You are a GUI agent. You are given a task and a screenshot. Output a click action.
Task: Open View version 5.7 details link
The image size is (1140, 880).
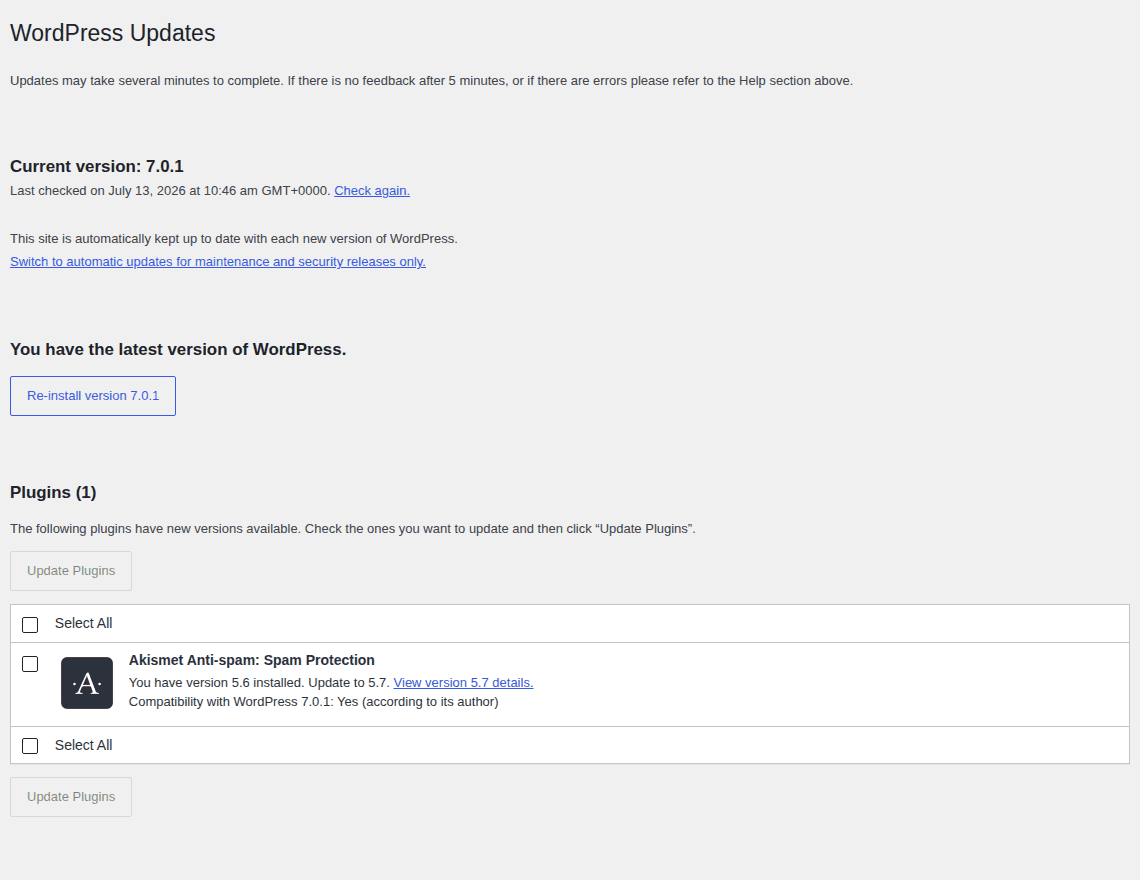[x=463, y=683]
